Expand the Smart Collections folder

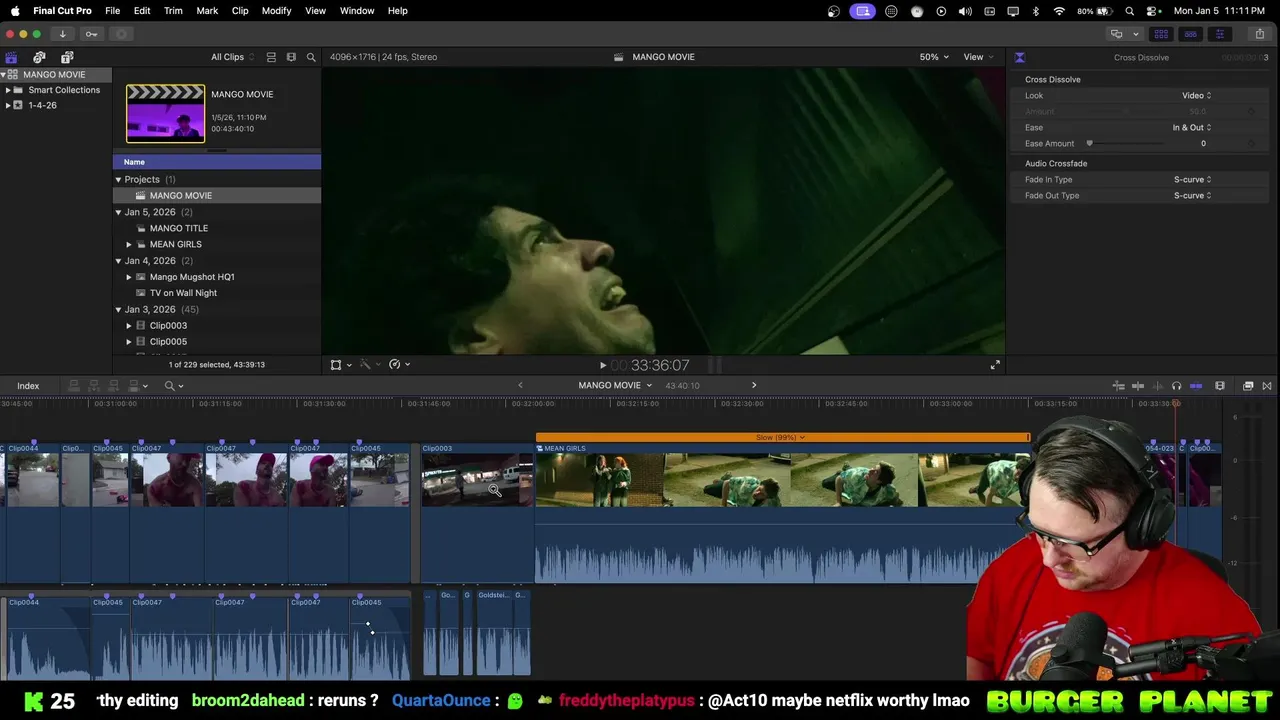coord(8,90)
